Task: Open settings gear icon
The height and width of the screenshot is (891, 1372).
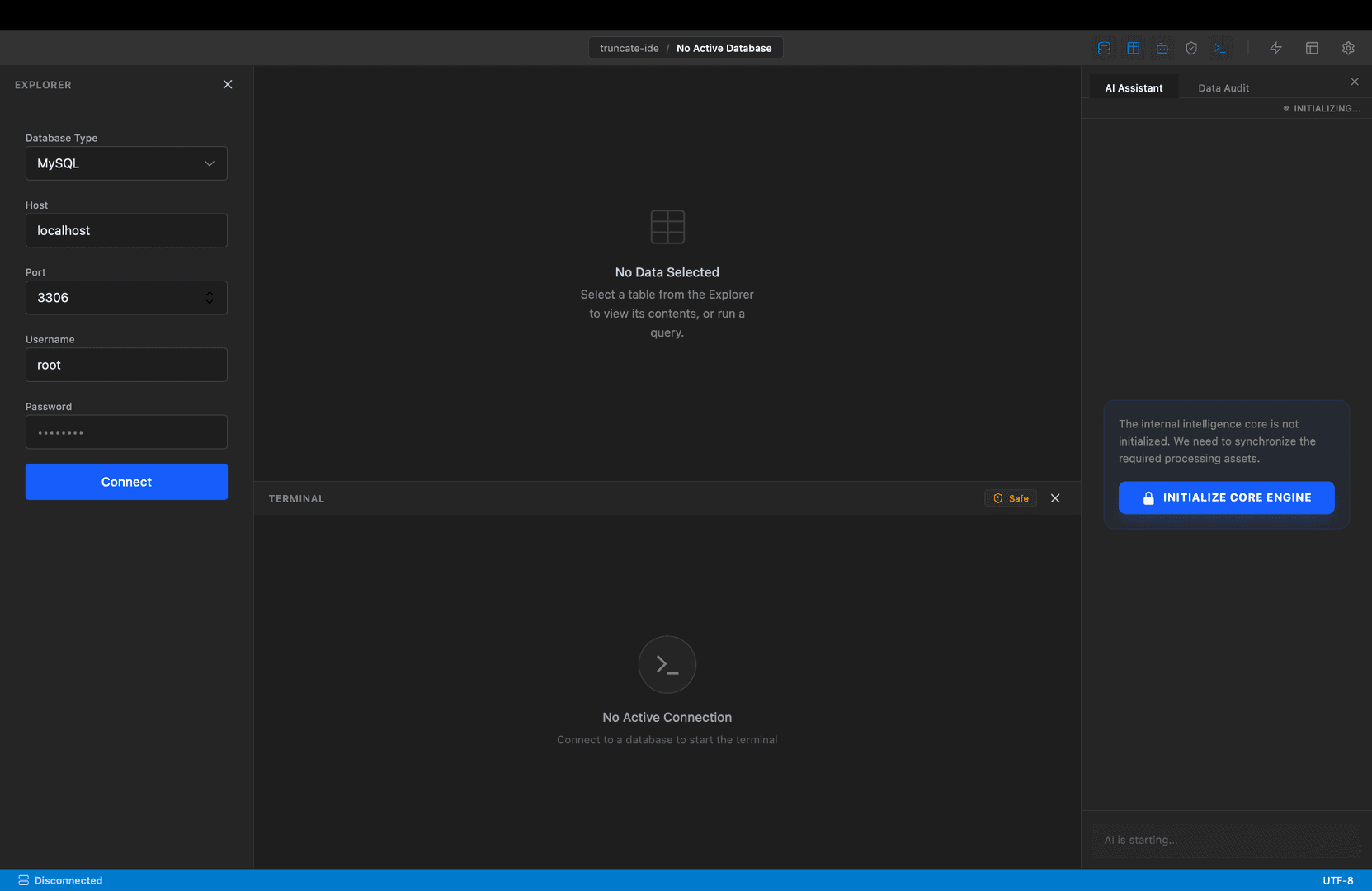Action: tap(1348, 48)
